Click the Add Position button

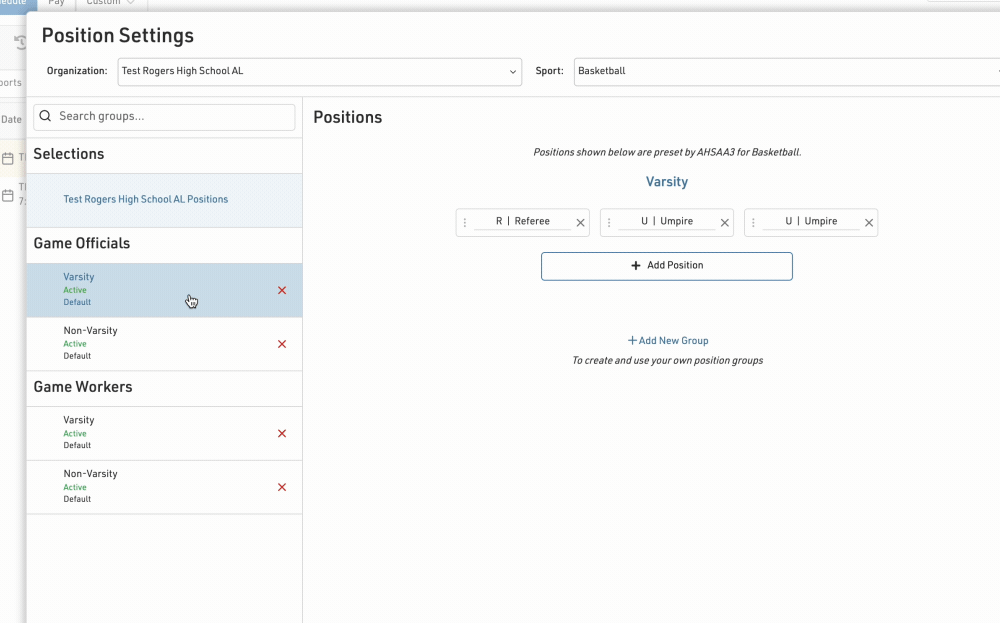pos(667,266)
